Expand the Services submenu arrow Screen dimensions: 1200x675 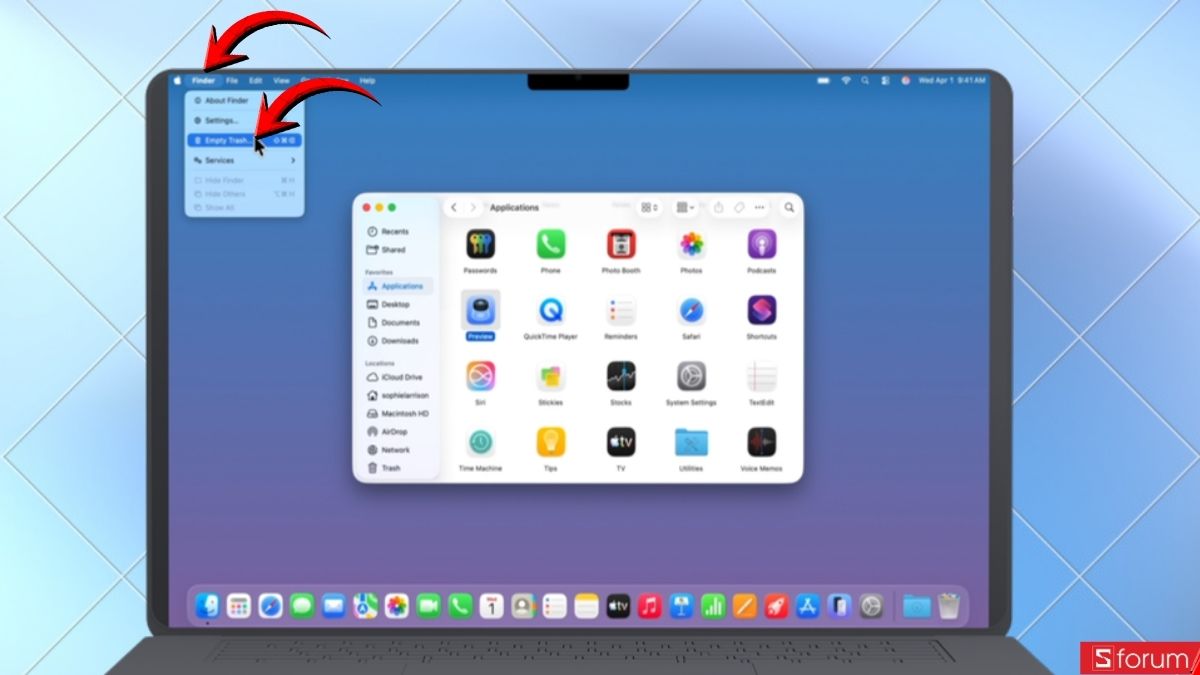pyautogui.click(x=293, y=160)
